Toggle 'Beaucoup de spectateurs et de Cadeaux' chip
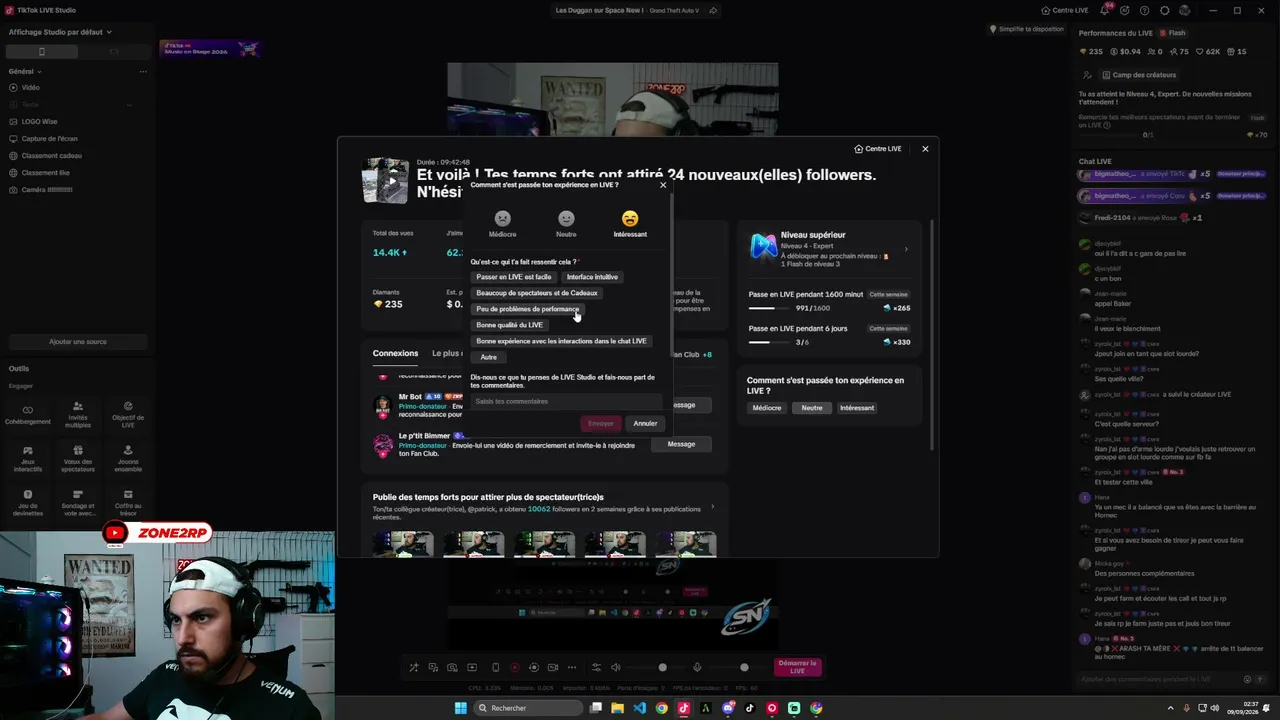Image resolution: width=1280 pixels, height=720 pixels. pos(537,293)
